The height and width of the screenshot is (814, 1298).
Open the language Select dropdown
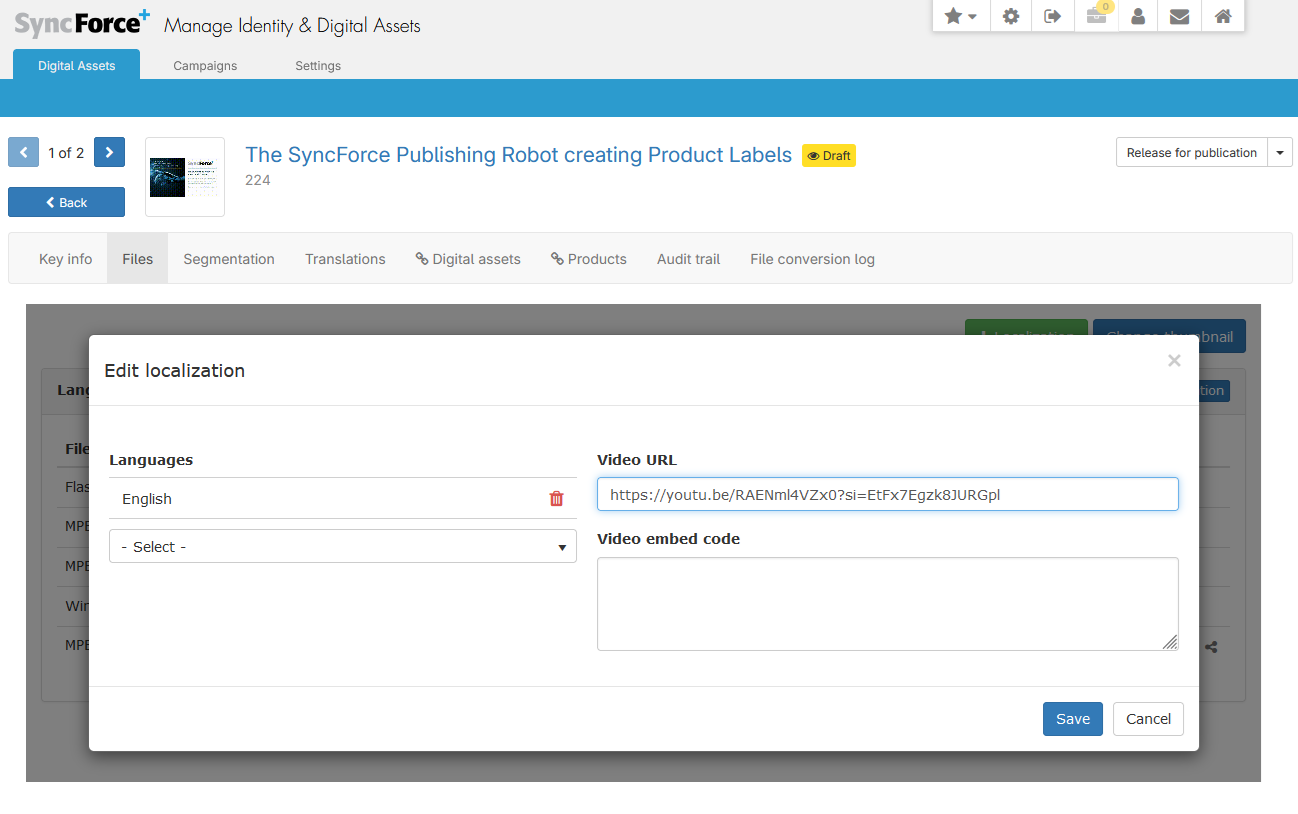click(343, 546)
